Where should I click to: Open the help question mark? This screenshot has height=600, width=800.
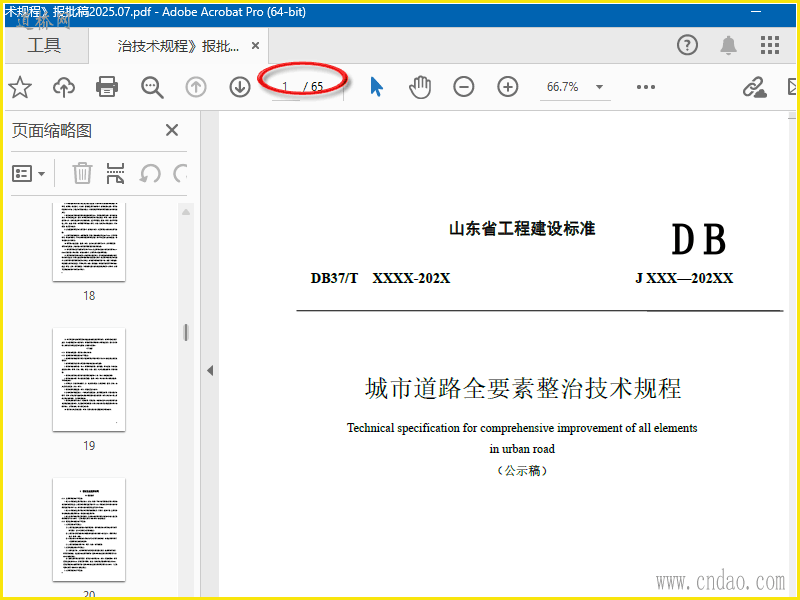687,45
